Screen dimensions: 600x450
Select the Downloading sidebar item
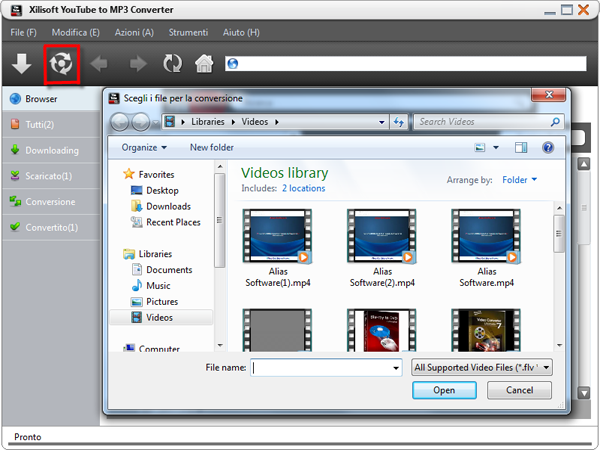(x=51, y=150)
